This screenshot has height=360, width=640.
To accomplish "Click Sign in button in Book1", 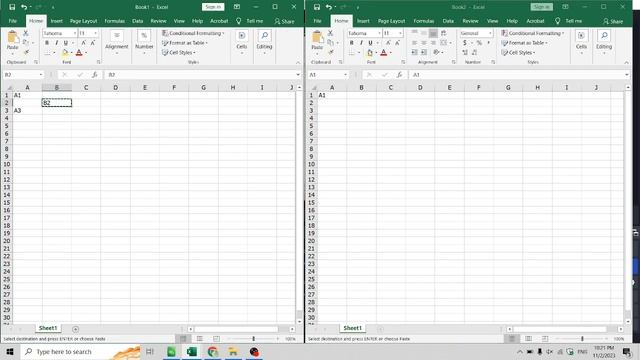I will 213,7.
